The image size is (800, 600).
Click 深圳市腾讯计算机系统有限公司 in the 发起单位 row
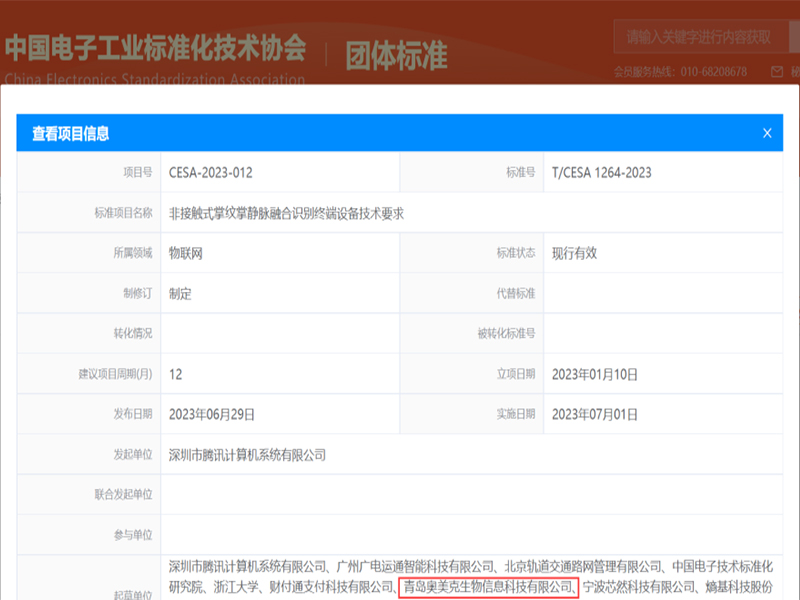pyautogui.click(x=247, y=455)
